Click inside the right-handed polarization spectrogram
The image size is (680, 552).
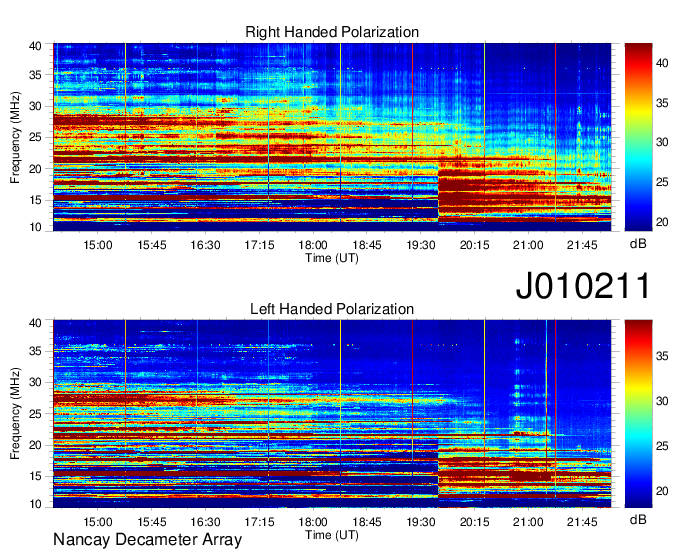click(x=332, y=137)
